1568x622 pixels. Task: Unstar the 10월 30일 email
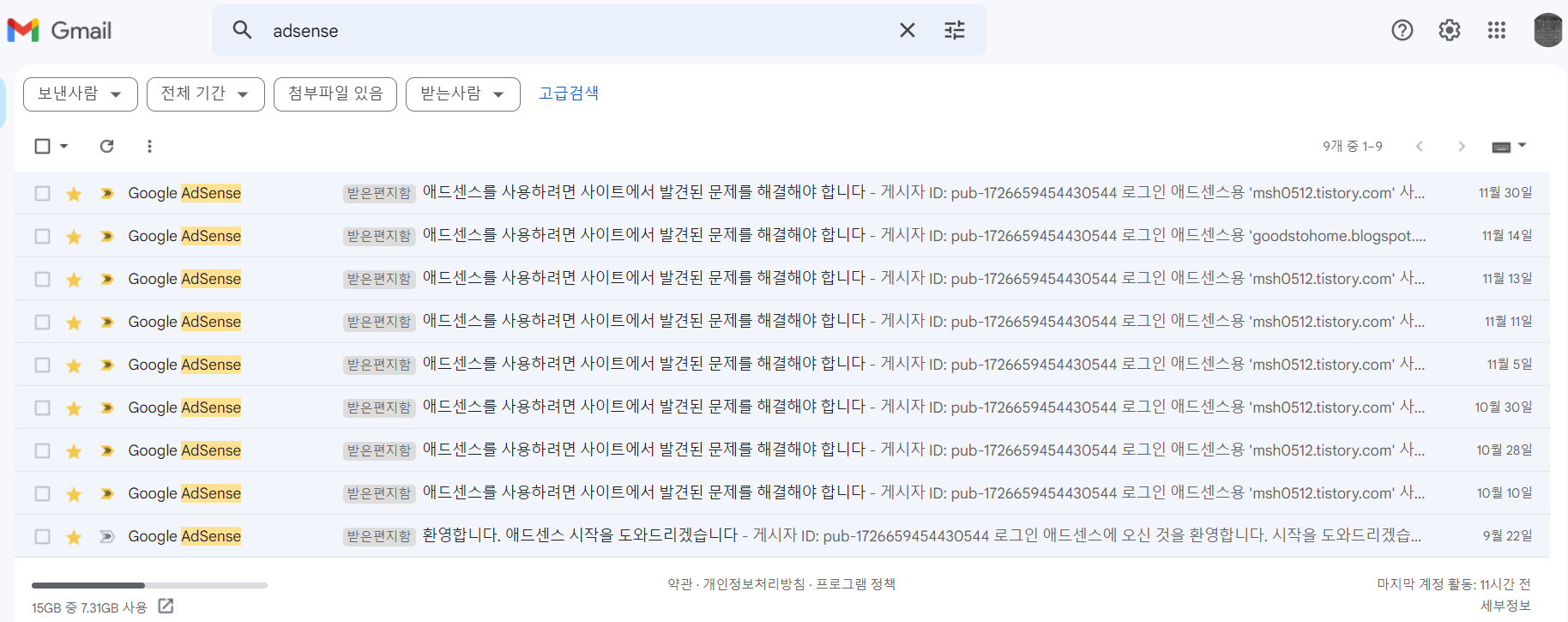coord(74,408)
